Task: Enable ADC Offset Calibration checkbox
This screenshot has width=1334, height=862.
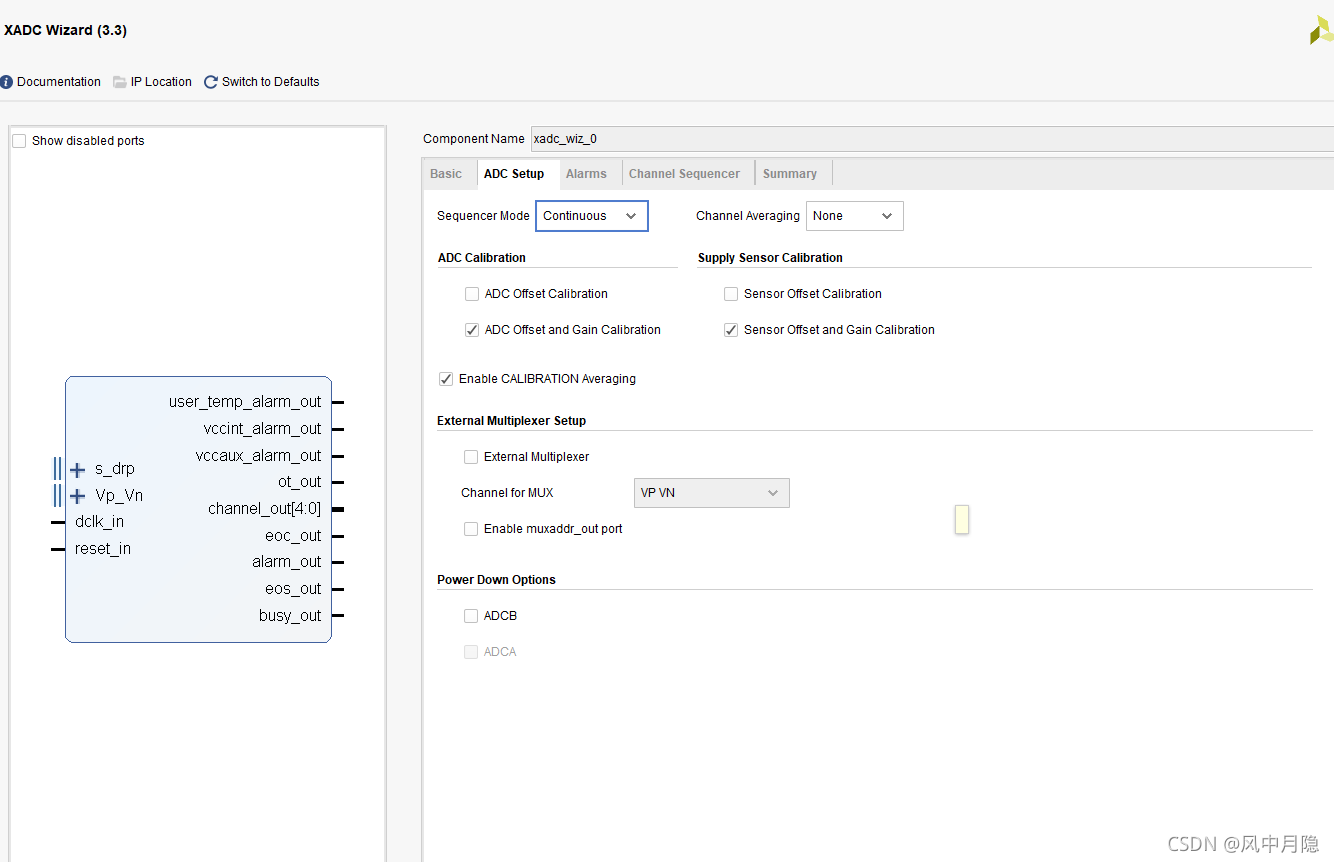Action: (x=472, y=294)
